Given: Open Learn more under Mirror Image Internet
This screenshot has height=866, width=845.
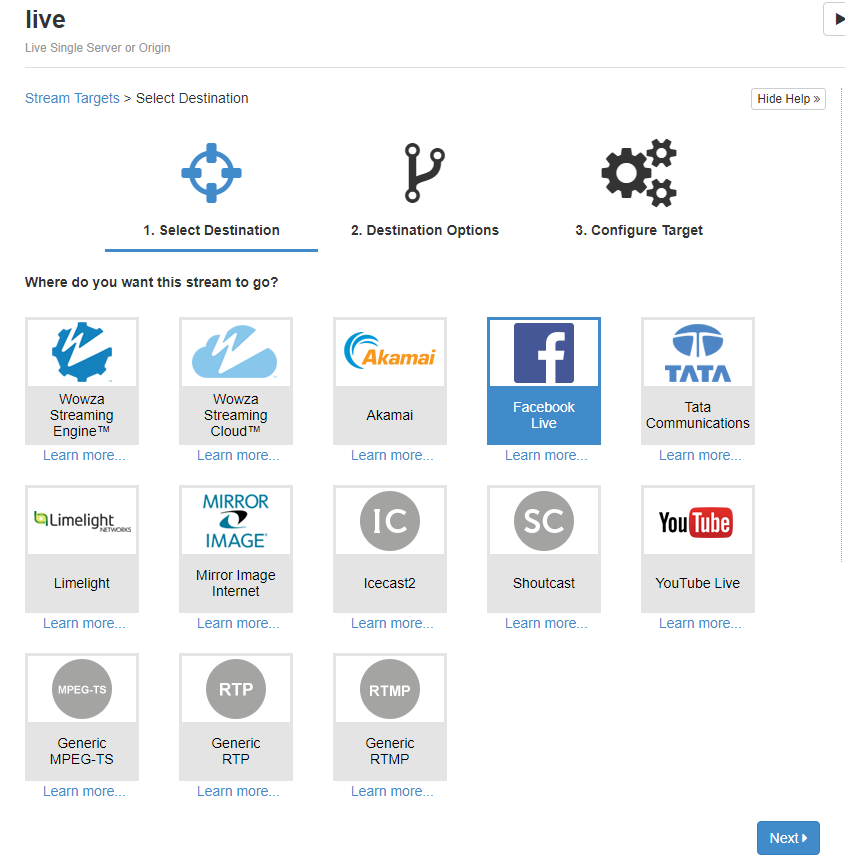Looking at the screenshot, I should [238, 623].
